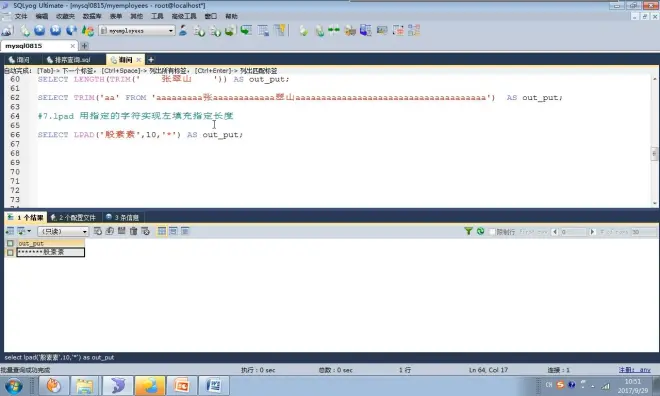Click the new connection toolbar icon
Image resolution: width=660 pixels, height=396 pixels.
7,30
